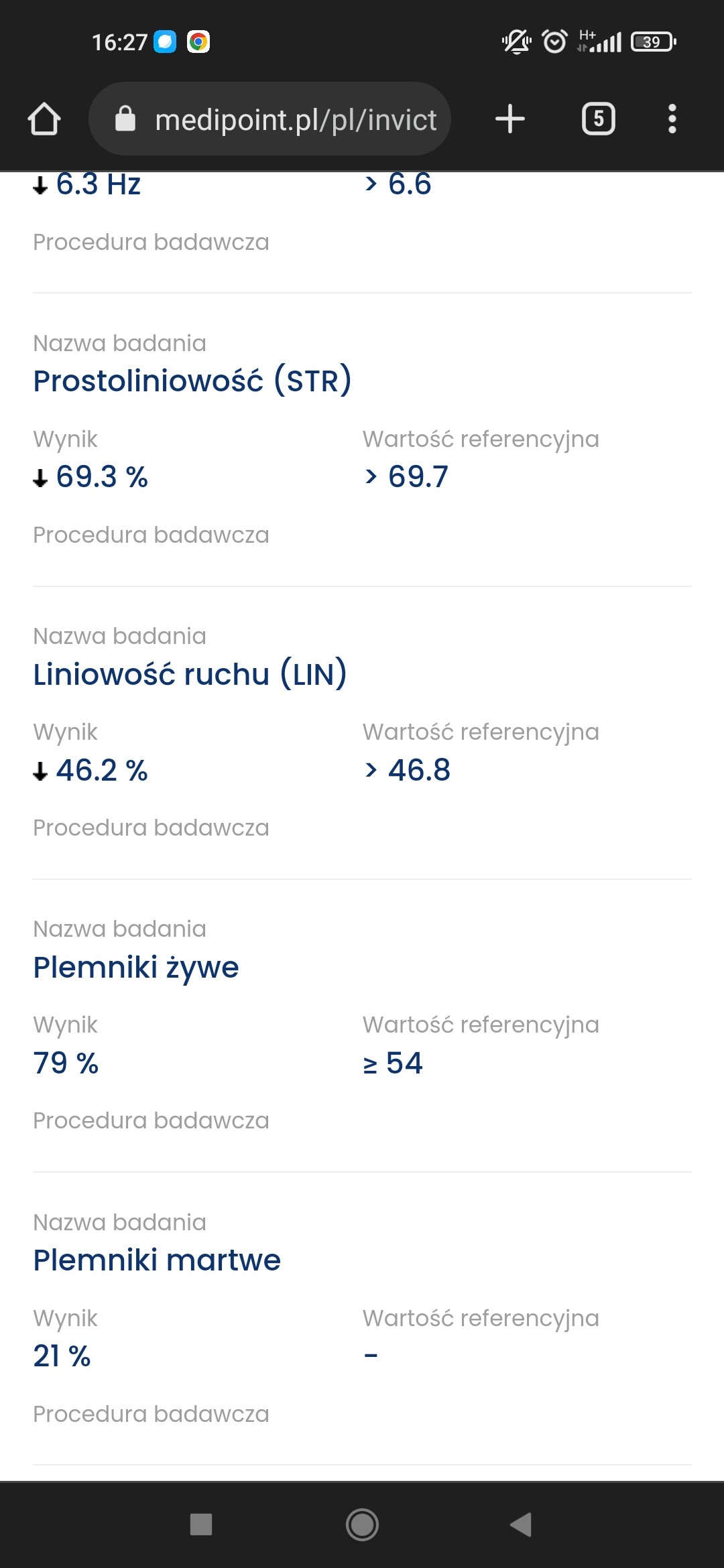Image resolution: width=724 pixels, height=1568 pixels.
Task: Tap the battery indicator in status bar
Action: tap(653, 42)
